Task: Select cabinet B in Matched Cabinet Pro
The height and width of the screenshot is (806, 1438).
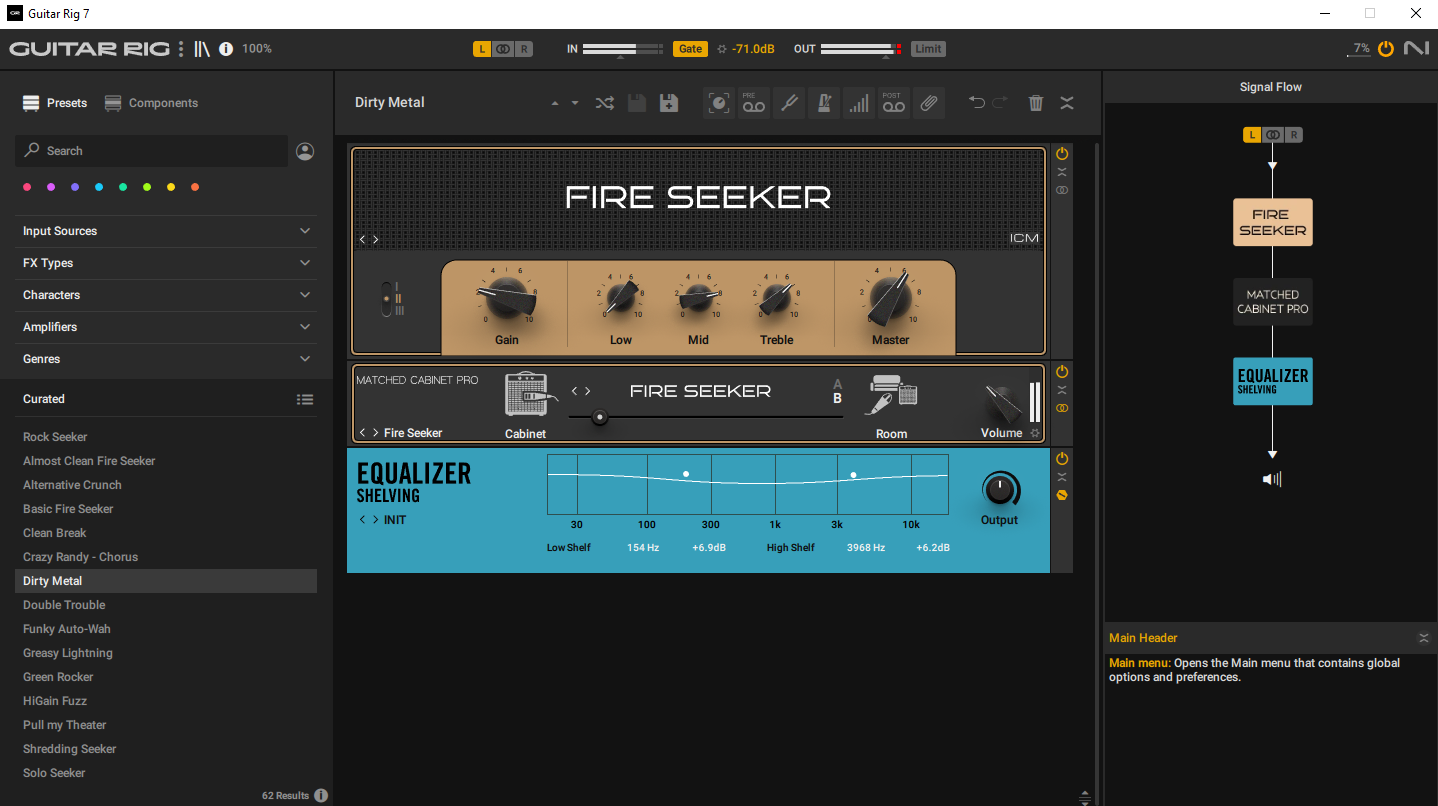Action: 837,398
